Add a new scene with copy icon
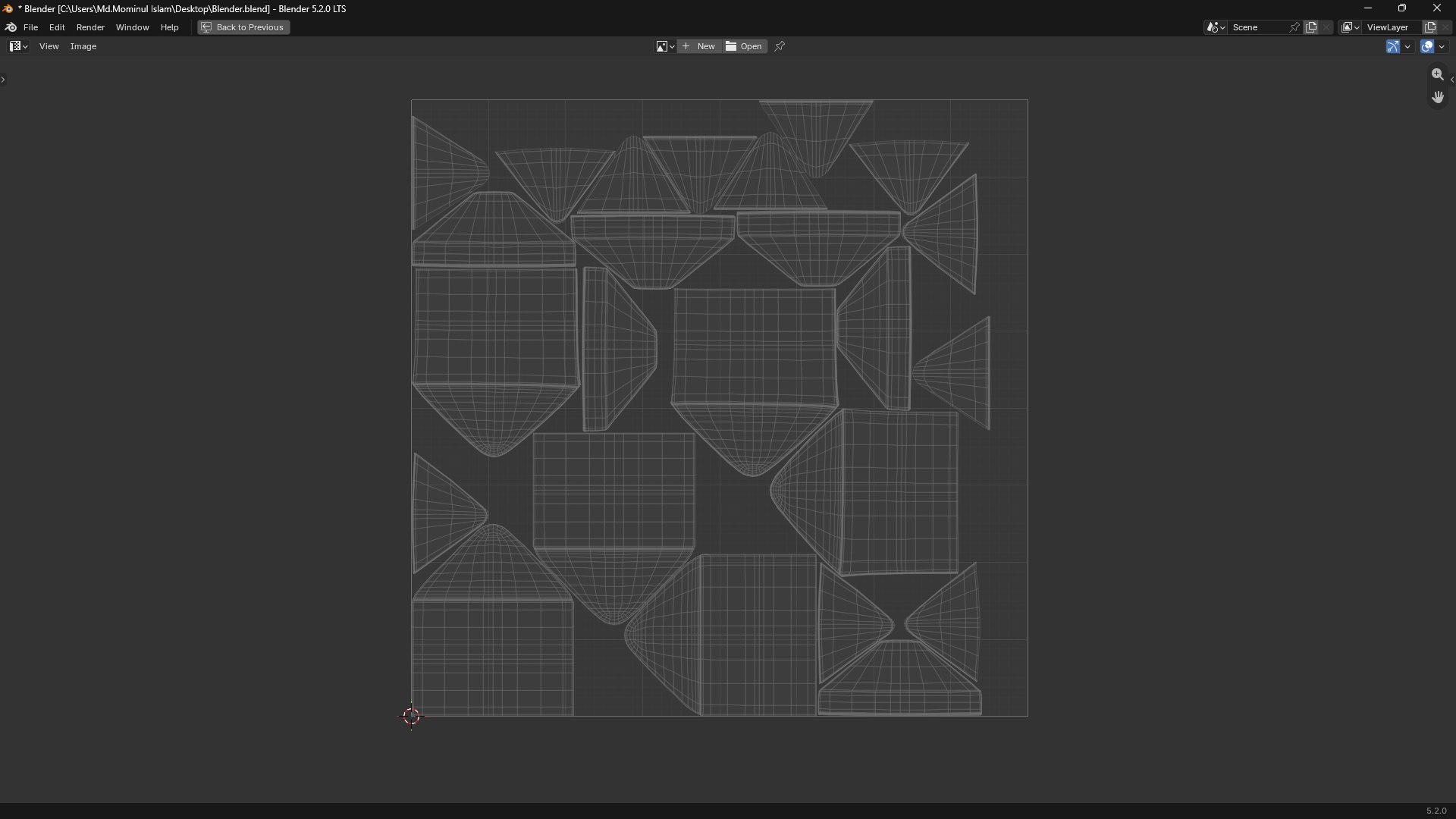 click(1311, 27)
